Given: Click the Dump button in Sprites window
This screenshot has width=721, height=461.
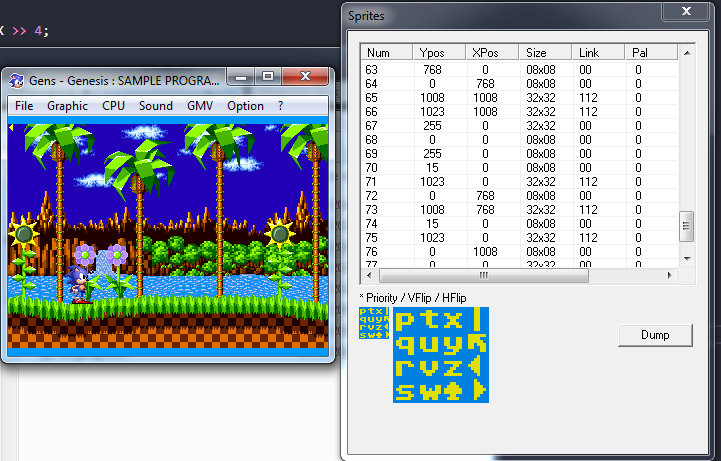Looking at the screenshot, I should tap(655, 335).
